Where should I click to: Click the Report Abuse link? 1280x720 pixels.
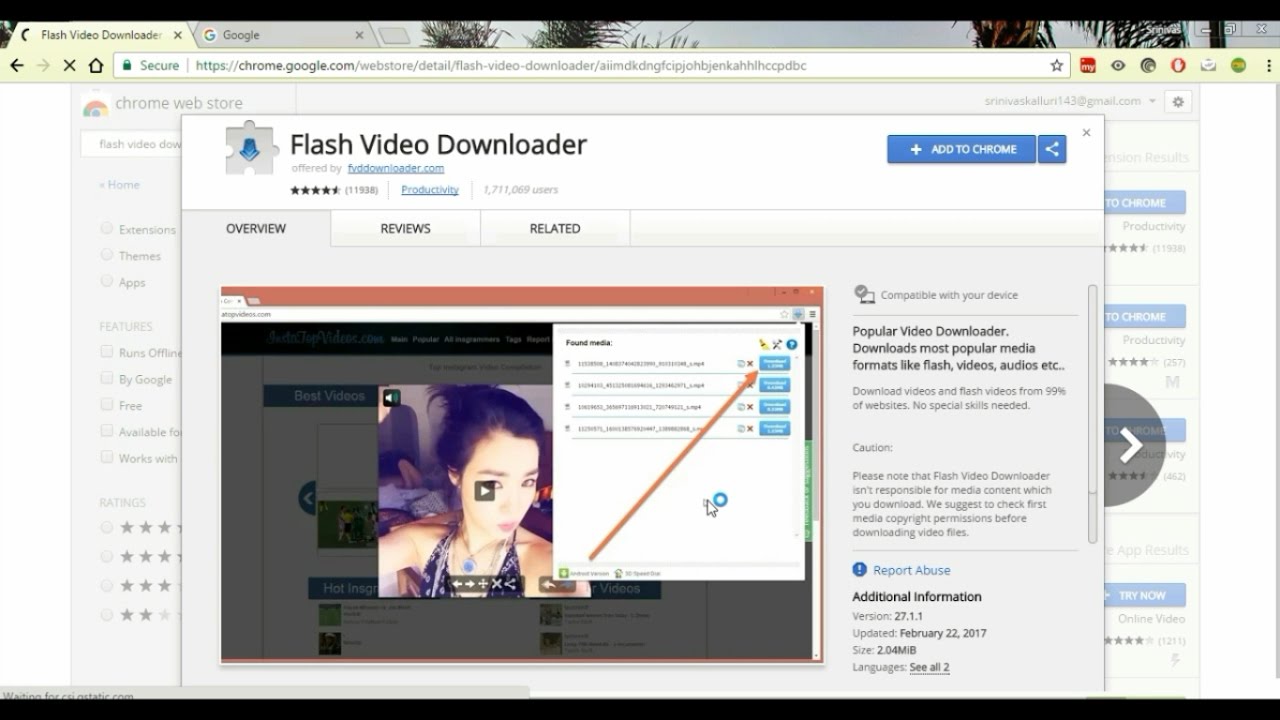[912, 570]
